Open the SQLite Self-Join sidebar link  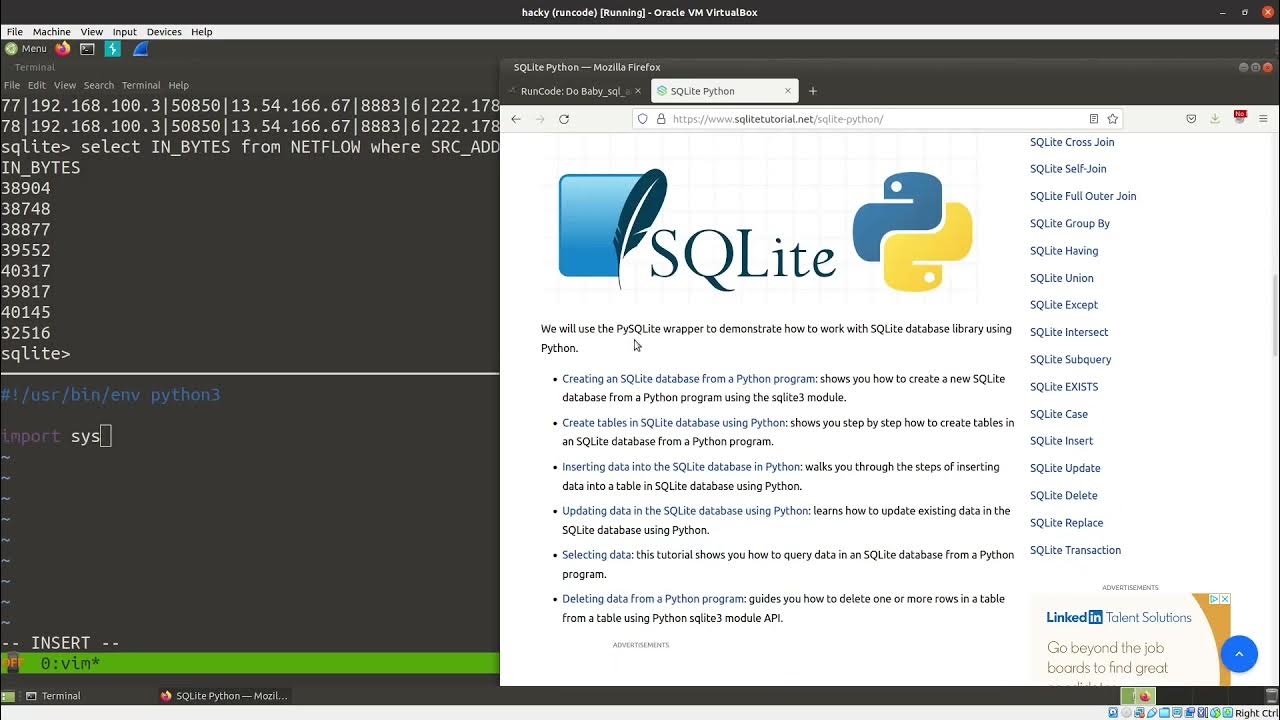pyautogui.click(x=1068, y=169)
